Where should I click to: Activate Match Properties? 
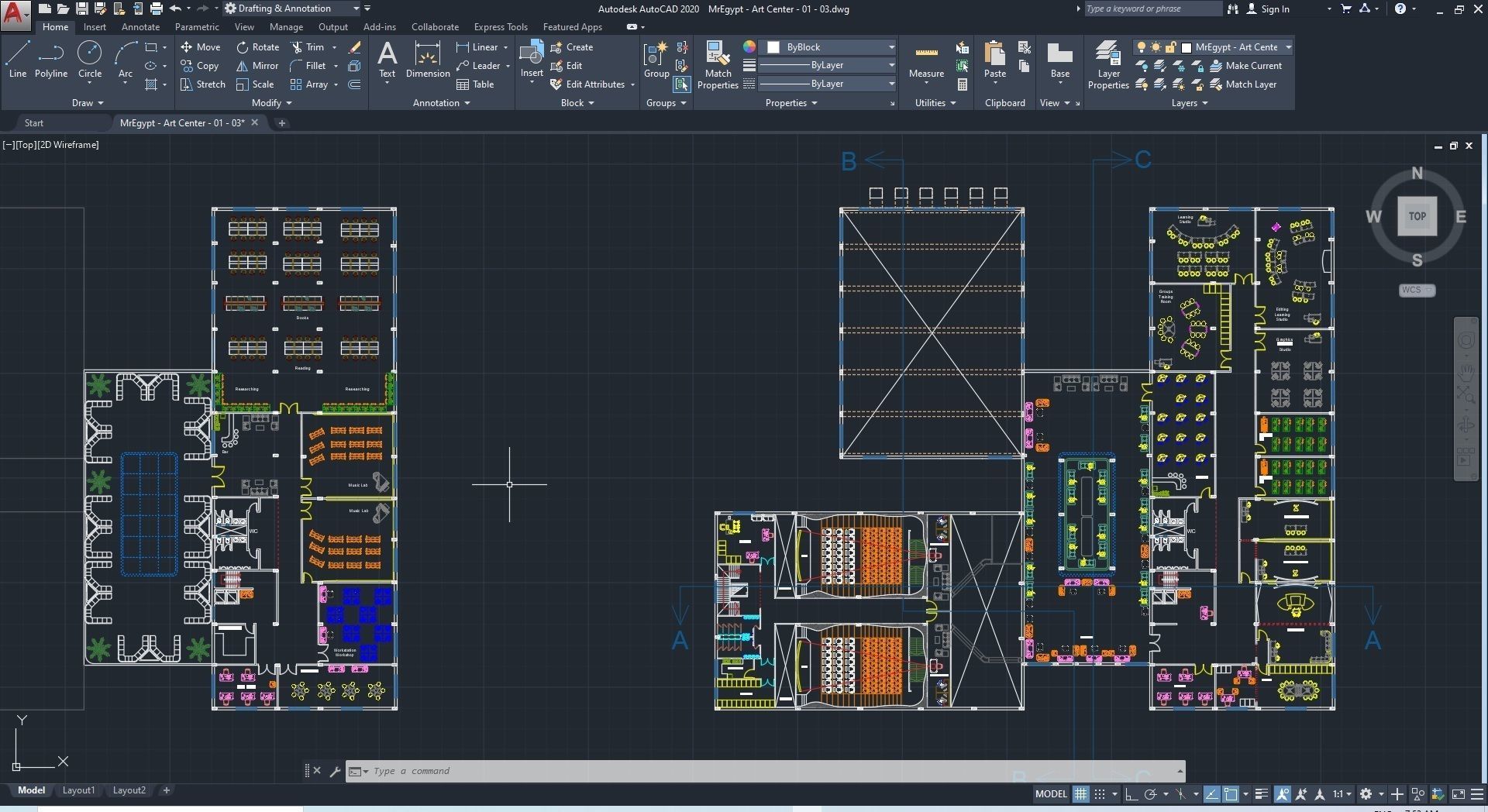click(718, 65)
